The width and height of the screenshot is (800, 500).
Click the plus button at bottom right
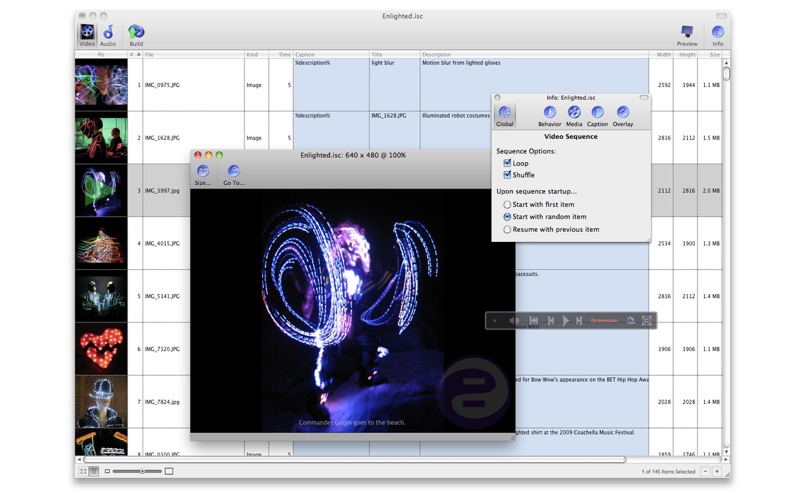pyautogui.click(x=717, y=471)
